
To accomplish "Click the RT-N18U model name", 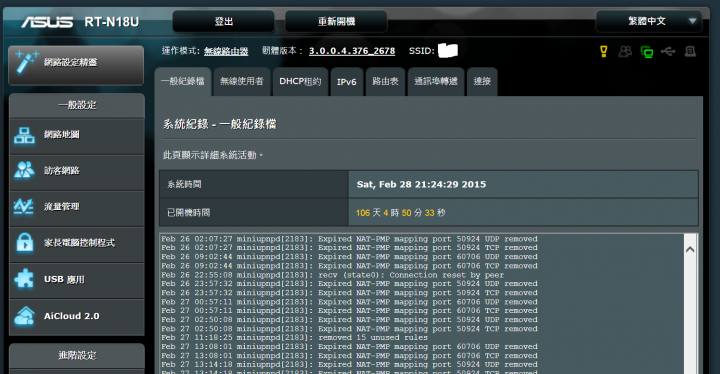I will [x=112, y=22].
